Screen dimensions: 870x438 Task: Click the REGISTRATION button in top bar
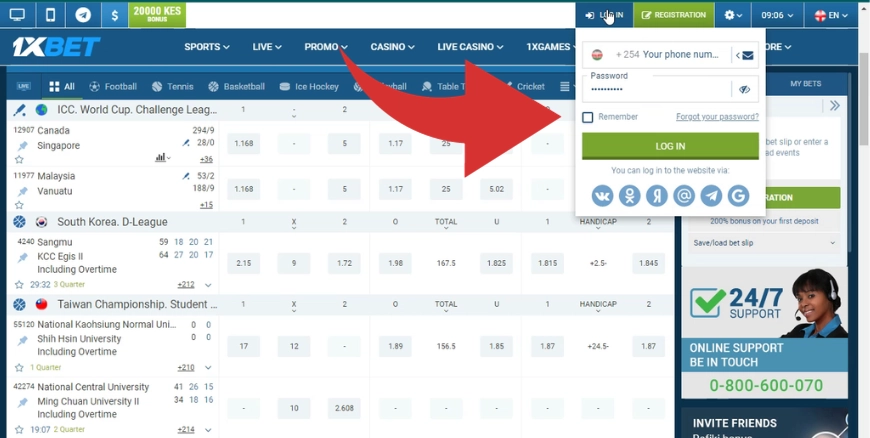tap(674, 15)
